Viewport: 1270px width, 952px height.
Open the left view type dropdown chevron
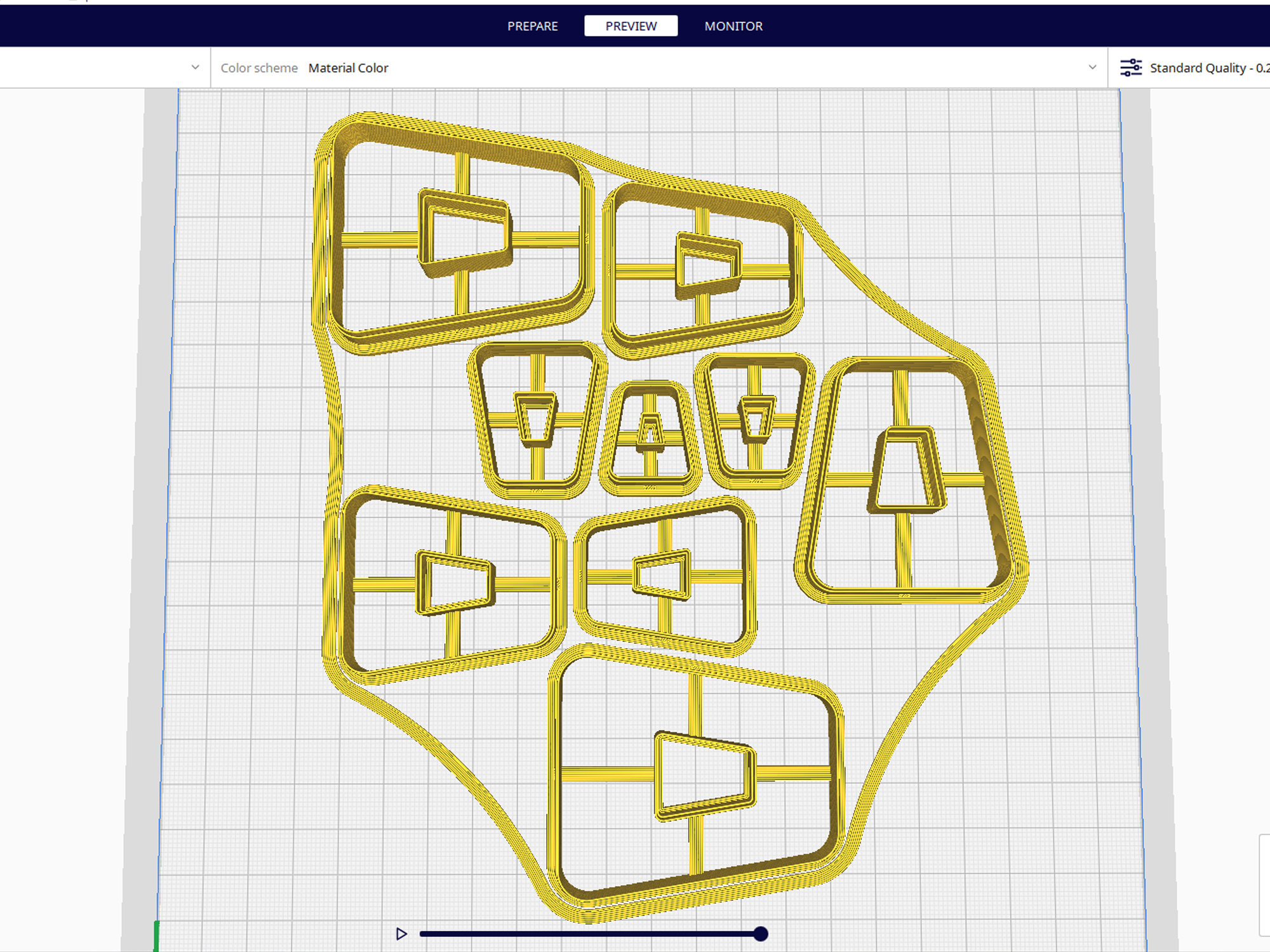point(195,67)
